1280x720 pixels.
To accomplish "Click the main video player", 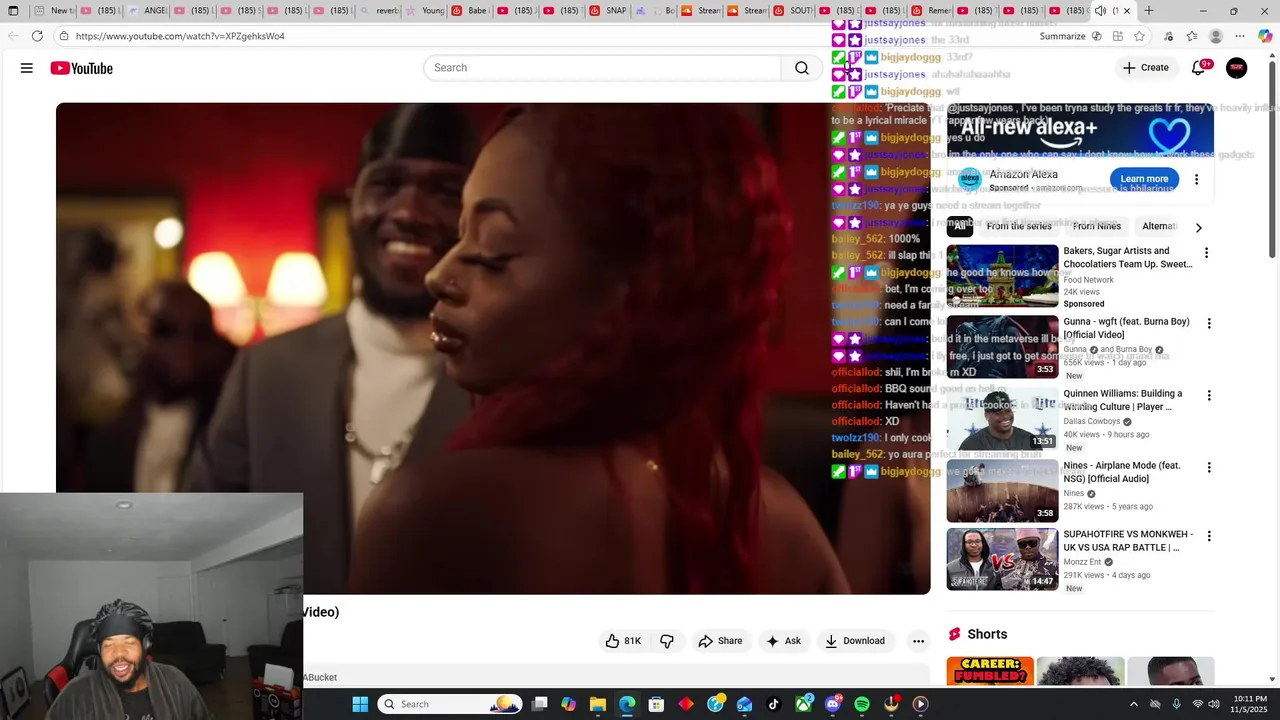I will (x=493, y=348).
